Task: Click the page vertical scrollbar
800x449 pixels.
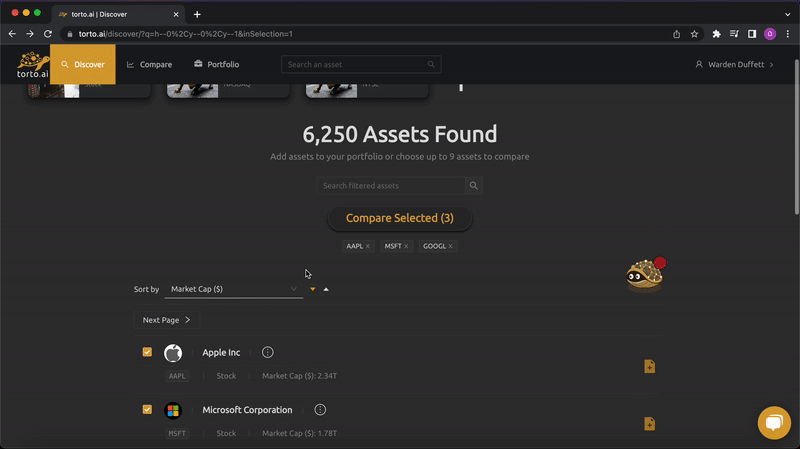Action: (x=797, y=137)
